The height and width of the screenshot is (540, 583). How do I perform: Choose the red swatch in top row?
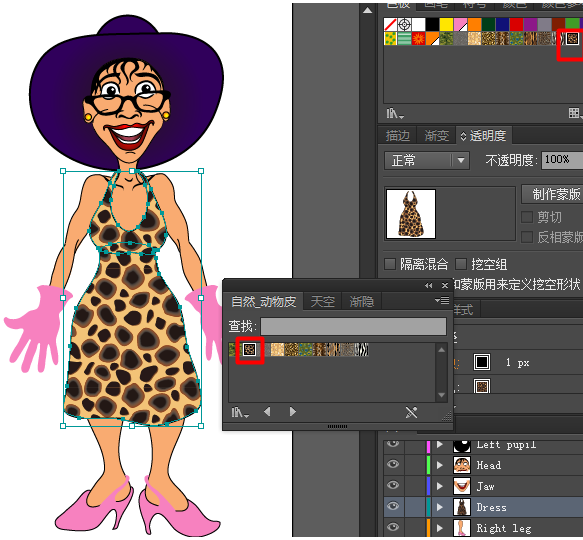516,25
